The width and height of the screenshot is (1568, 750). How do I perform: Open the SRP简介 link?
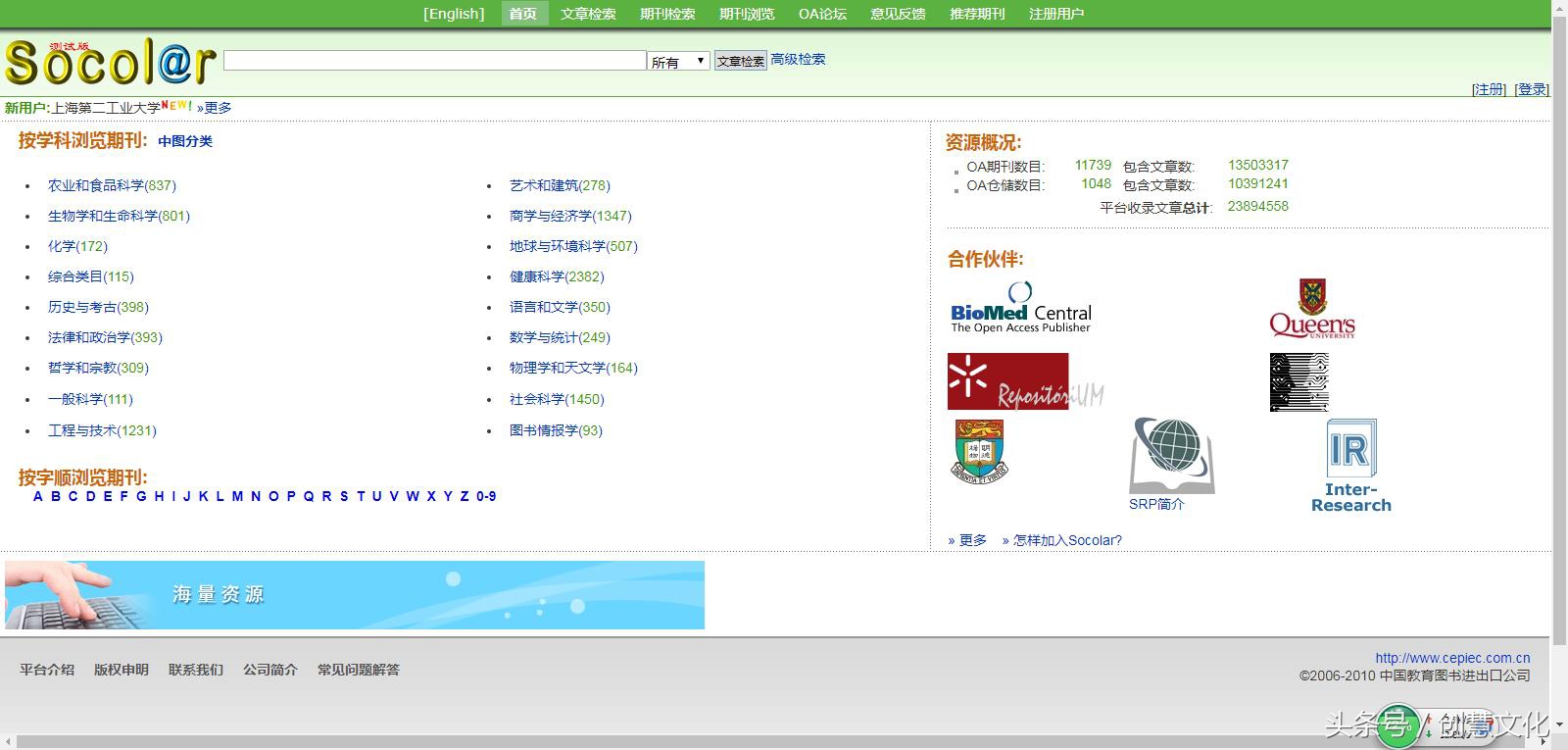(1156, 504)
